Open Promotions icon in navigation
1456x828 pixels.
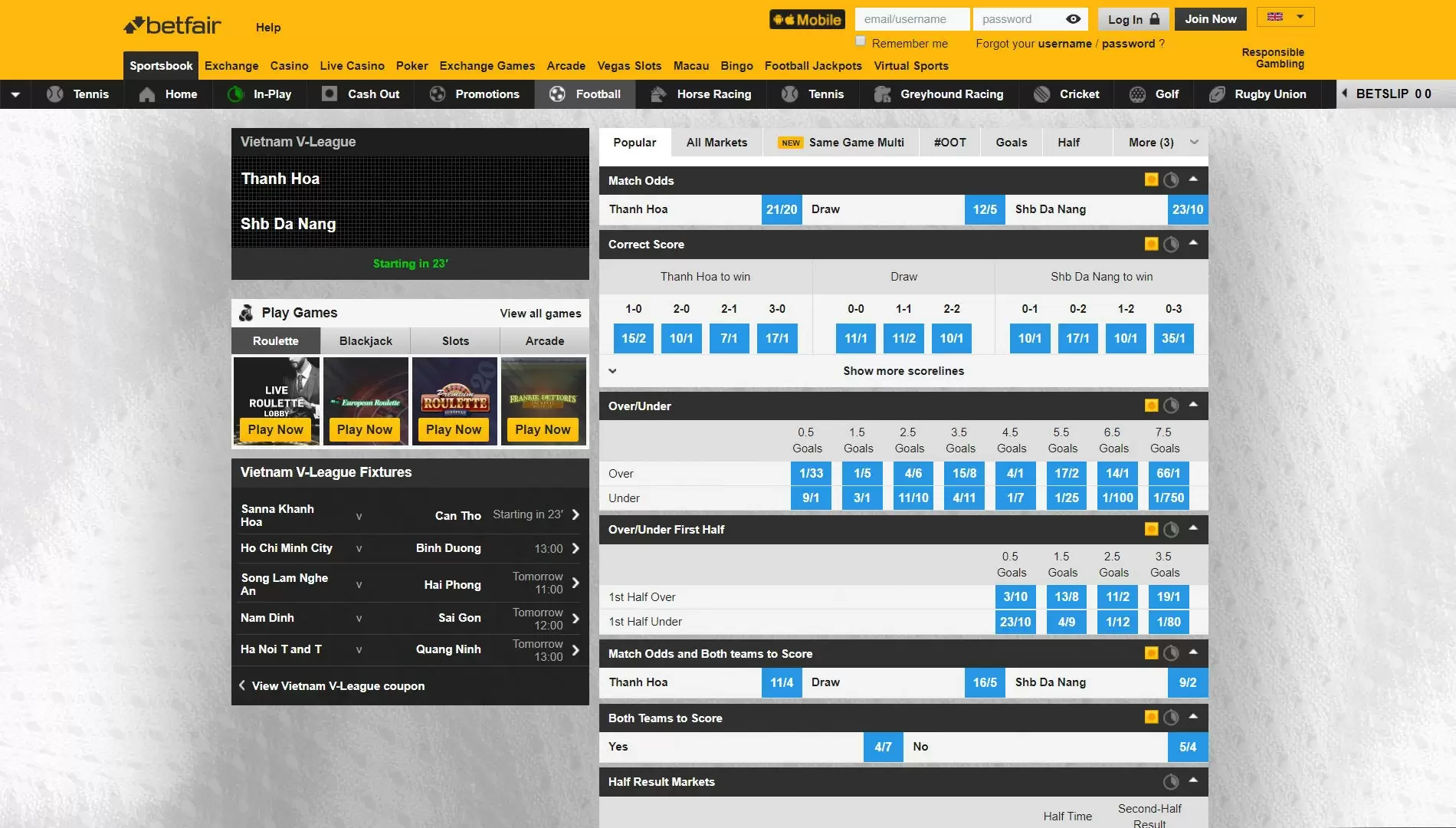click(x=438, y=94)
